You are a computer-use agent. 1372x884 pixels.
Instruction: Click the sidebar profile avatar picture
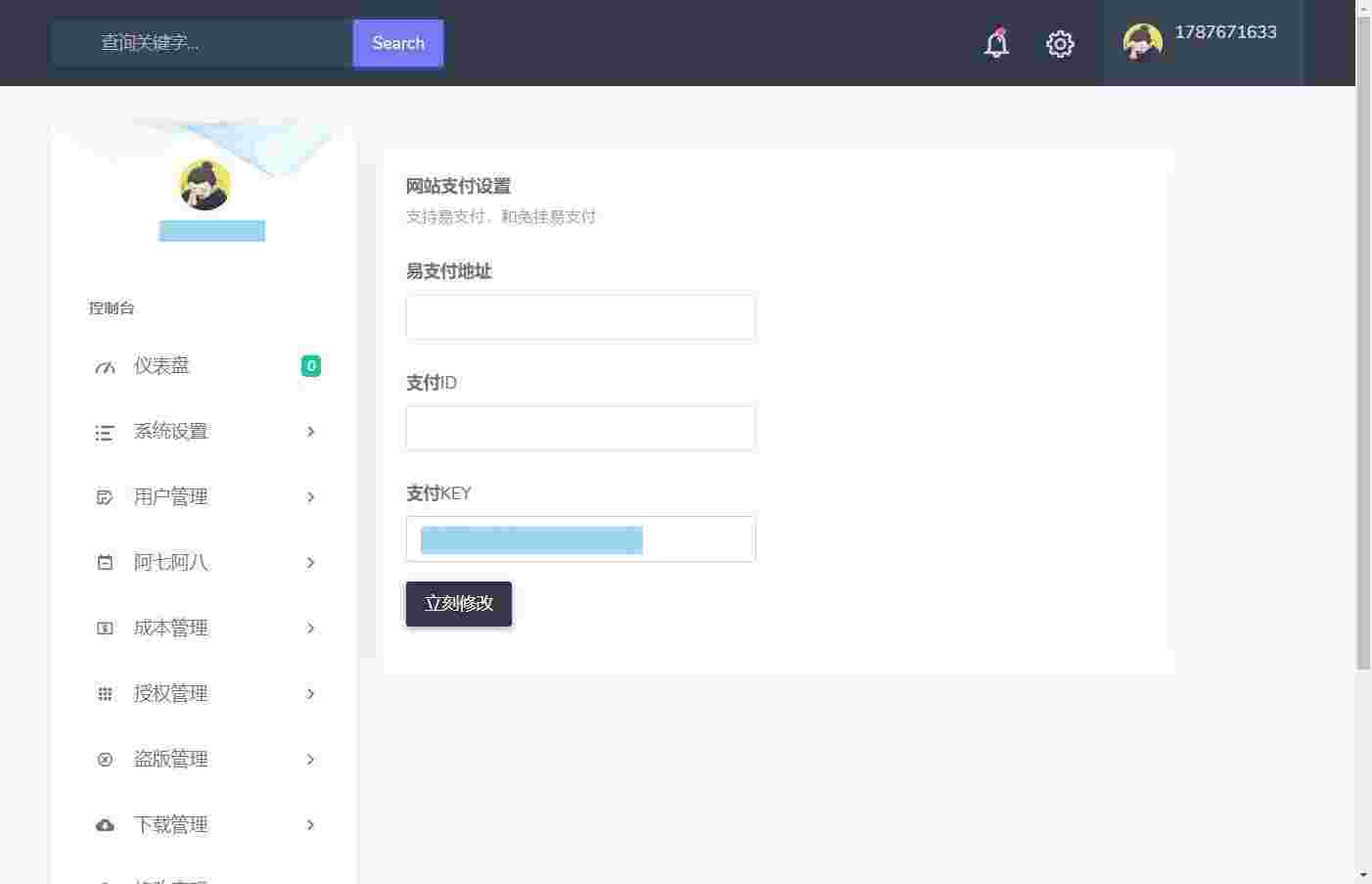click(205, 185)
